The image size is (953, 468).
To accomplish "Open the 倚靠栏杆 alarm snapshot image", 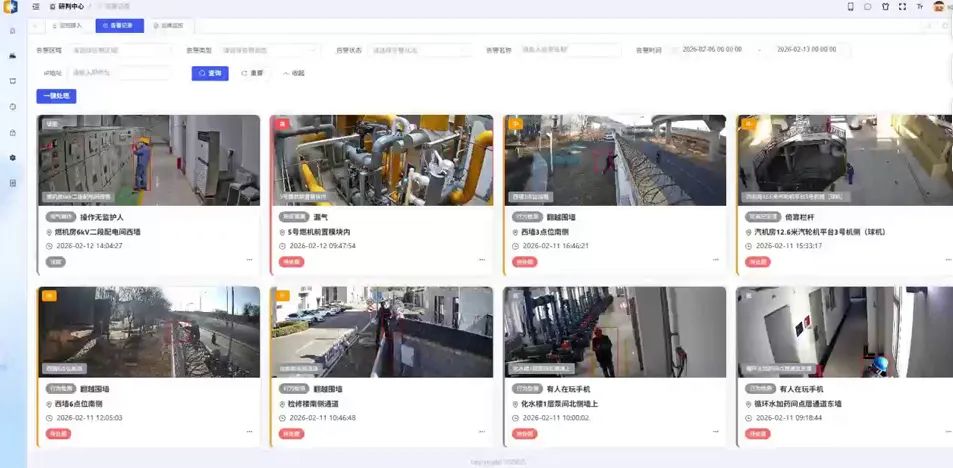I will [845, 160].
